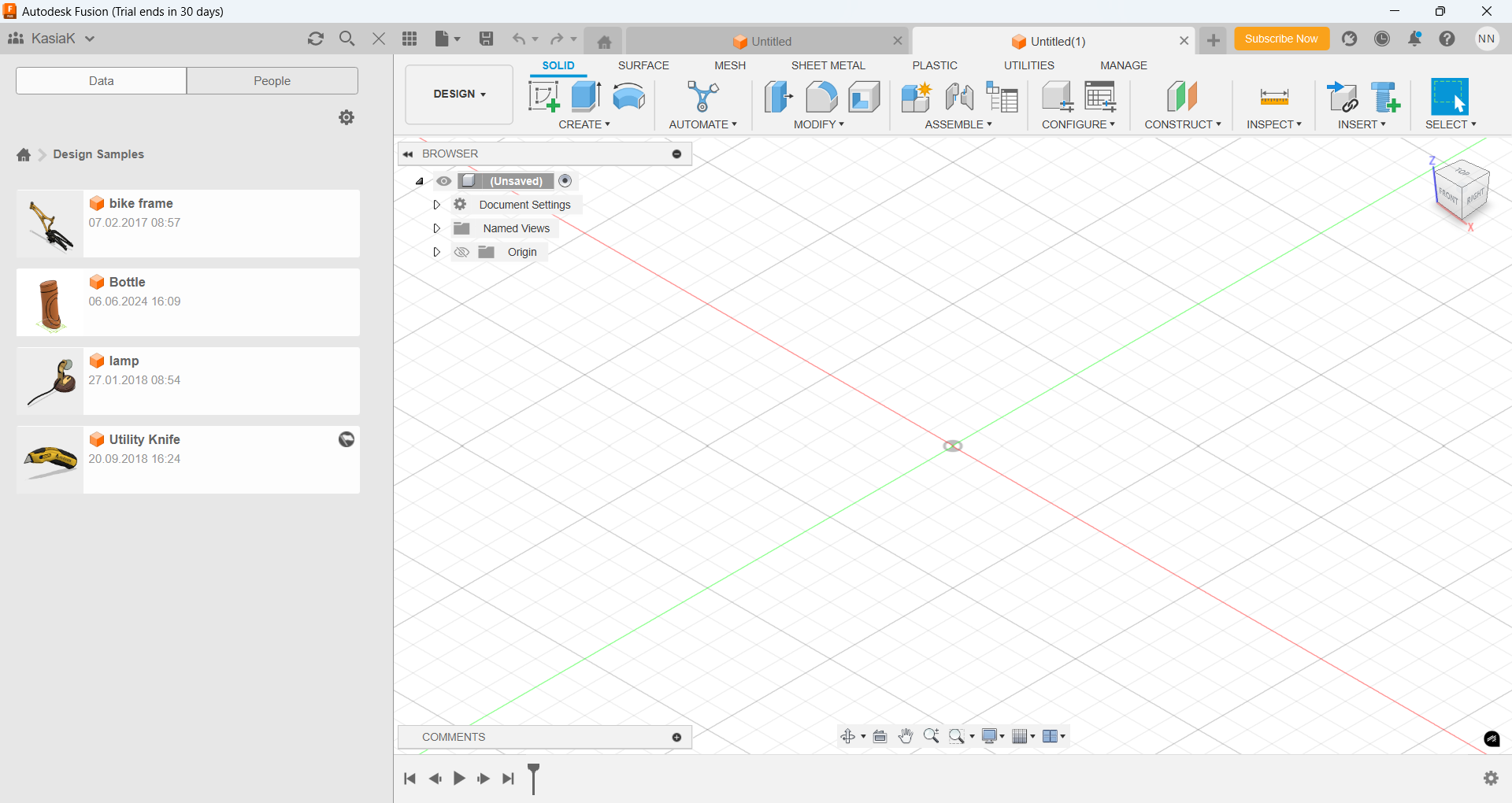Select the Shell tool icon
Image resolution: width=1512 pixels, height=803 pixels.
coord(864,97)
